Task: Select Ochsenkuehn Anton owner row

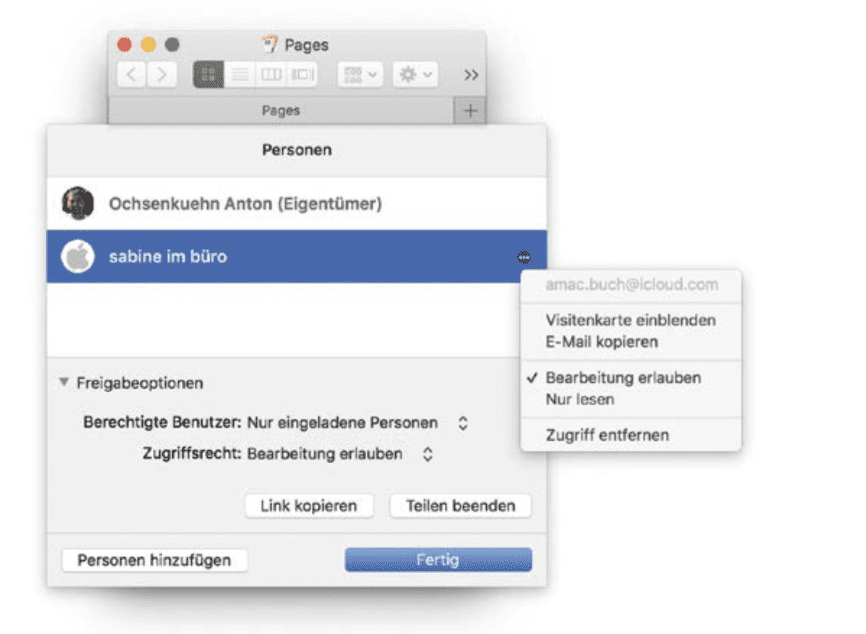Action: click(x=297, y=204)
